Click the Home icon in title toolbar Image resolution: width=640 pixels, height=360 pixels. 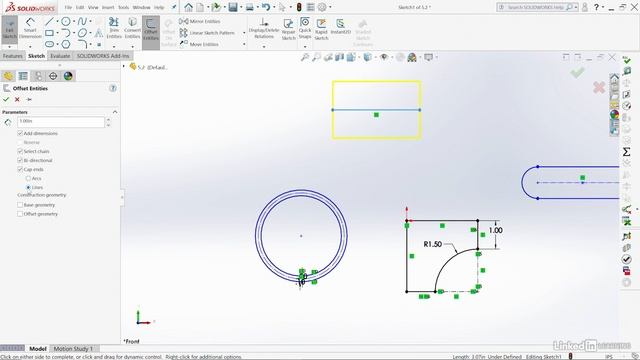point(188,7)
